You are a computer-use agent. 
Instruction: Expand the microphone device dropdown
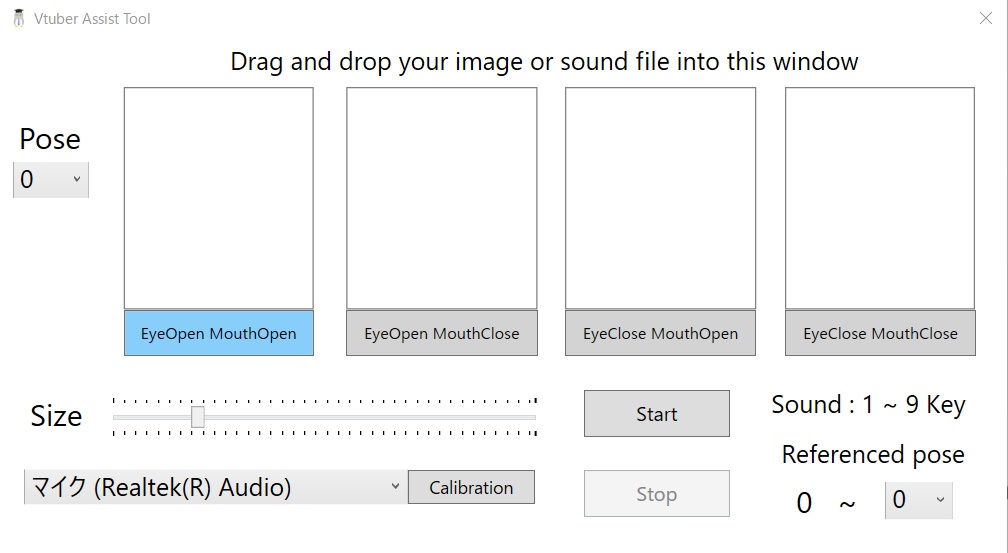(x=216, y=487)
